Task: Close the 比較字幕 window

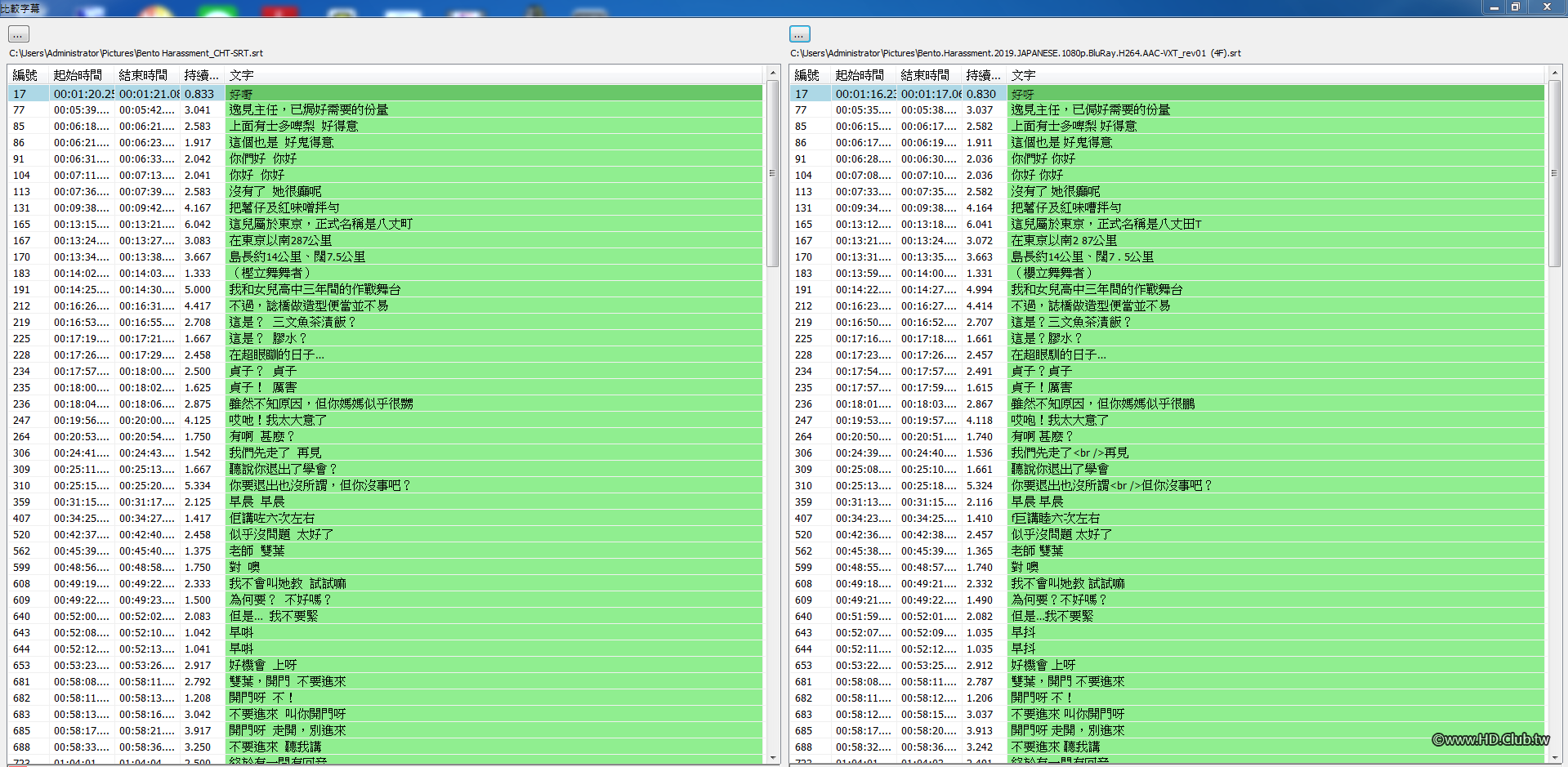Action: click(1547, 7)
